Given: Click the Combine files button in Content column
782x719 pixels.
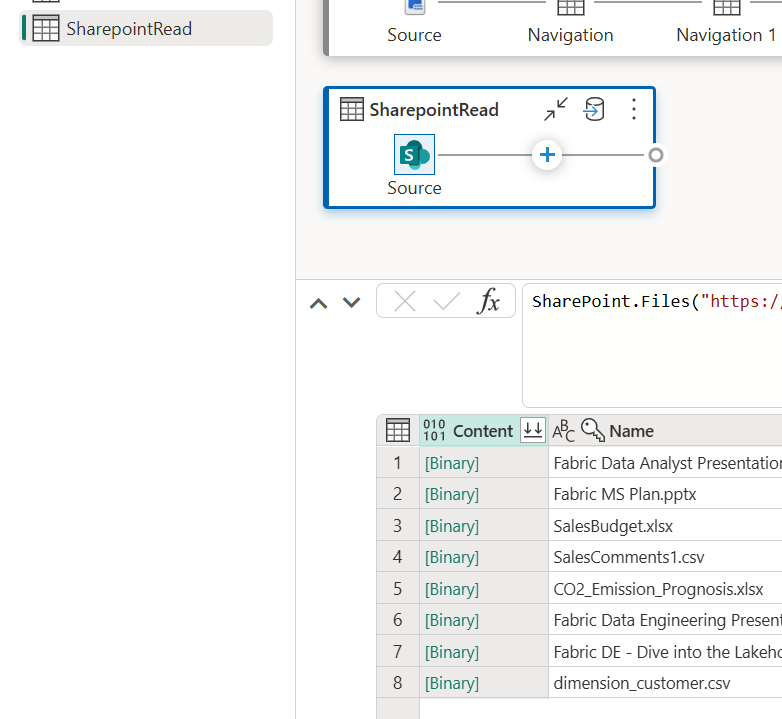Looking at the screenshot, I should [x=533, y=430].
